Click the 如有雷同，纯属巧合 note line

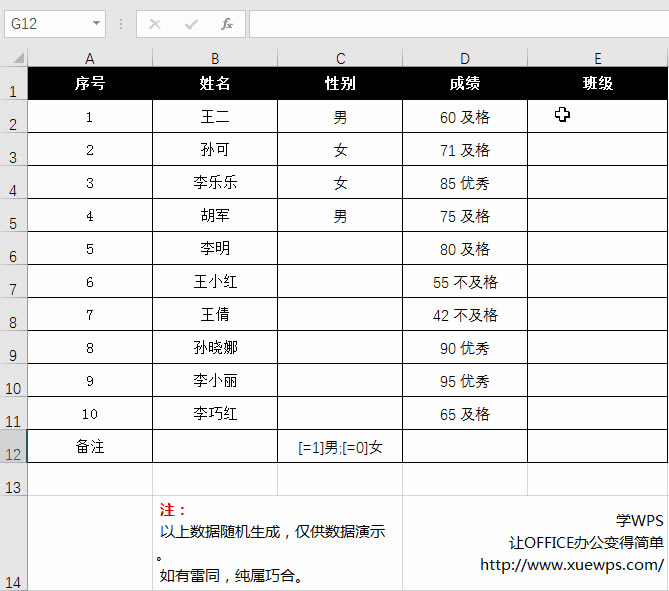point(230,575)
